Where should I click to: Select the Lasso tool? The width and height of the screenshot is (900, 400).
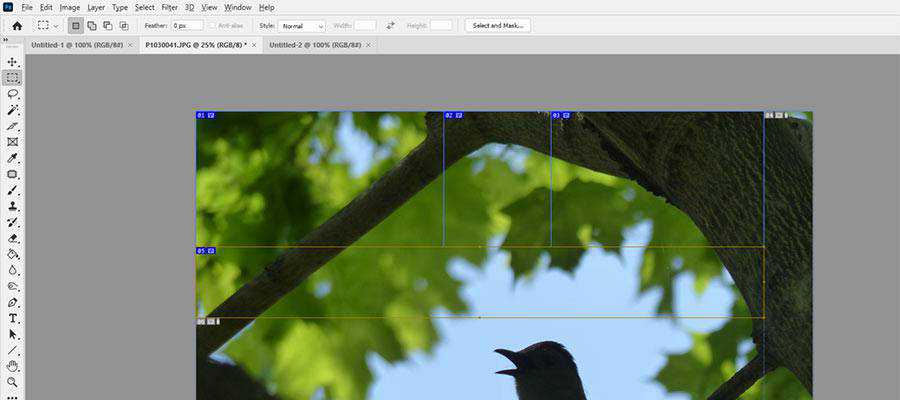13,93
